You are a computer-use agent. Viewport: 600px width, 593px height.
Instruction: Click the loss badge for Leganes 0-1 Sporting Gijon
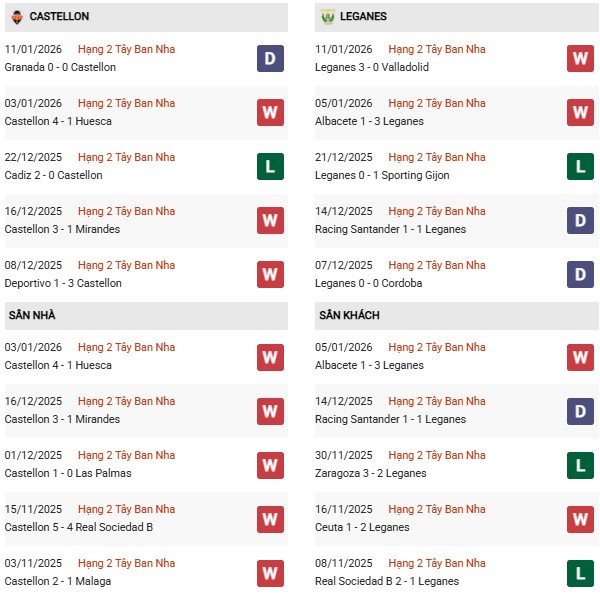click(580, 166)
